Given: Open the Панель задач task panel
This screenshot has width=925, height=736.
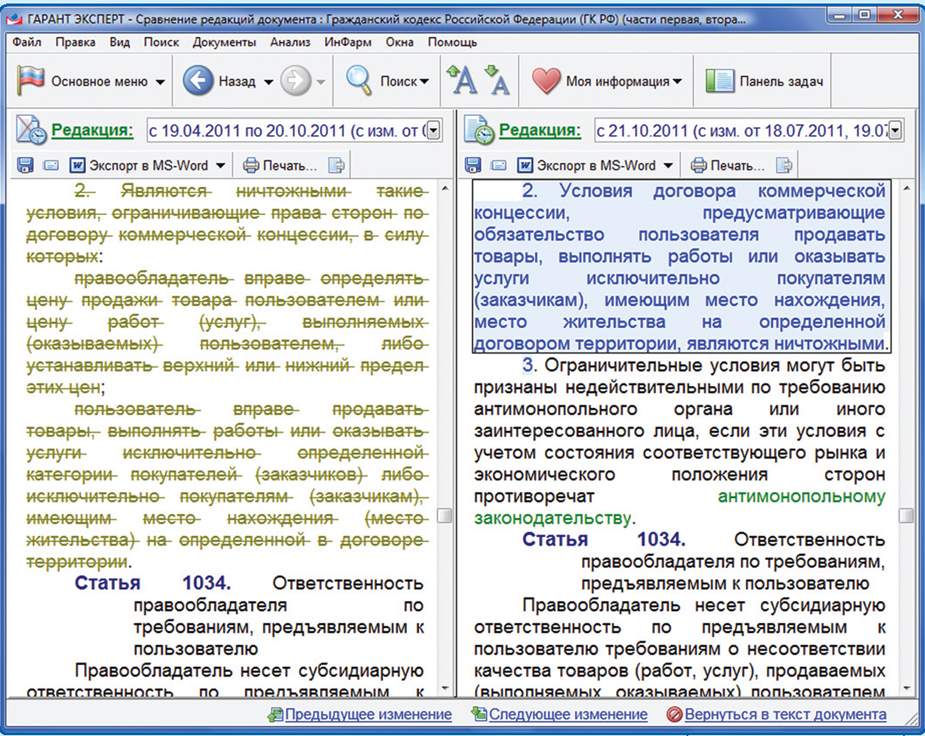Looking at the screenshot, I should pyautogui.click(x=765, y=81).
